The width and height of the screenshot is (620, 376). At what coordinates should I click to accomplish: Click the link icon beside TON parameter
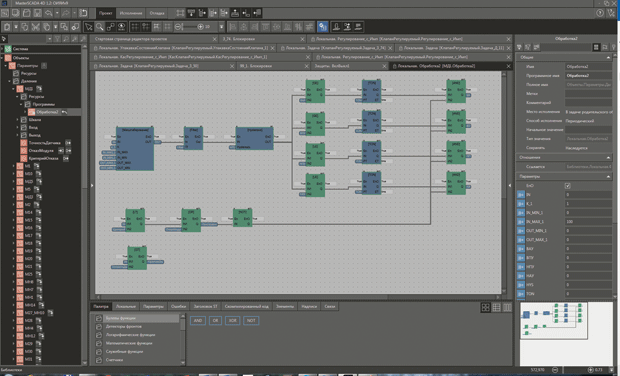pos(521,294)
